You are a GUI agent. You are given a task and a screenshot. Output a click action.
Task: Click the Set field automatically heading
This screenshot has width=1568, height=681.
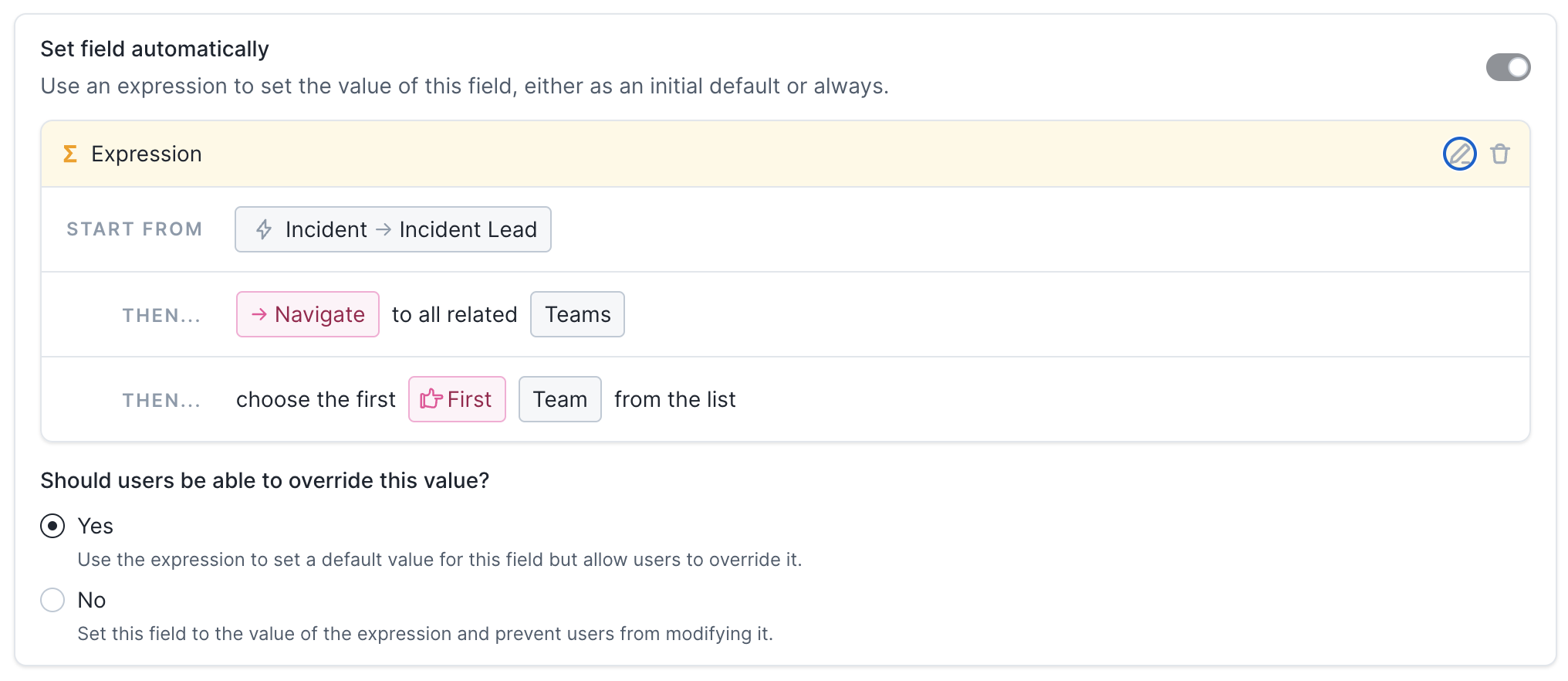point(154,49)
